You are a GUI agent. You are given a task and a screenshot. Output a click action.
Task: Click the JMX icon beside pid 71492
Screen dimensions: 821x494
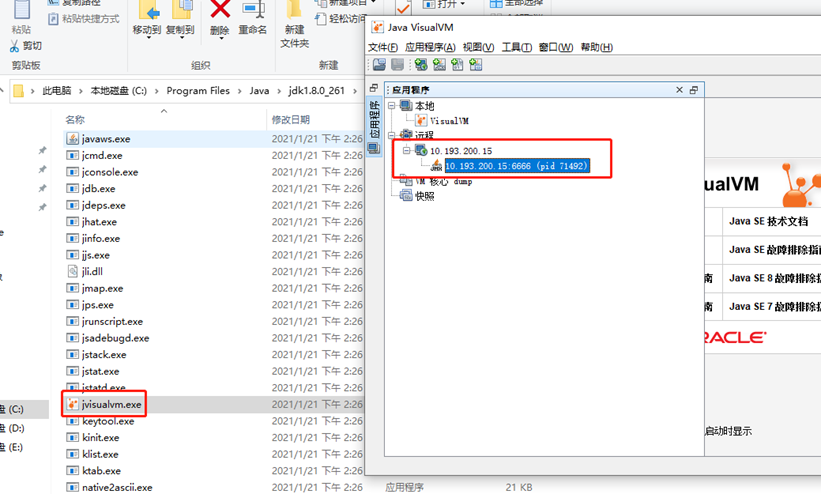(x=436, y=166)
